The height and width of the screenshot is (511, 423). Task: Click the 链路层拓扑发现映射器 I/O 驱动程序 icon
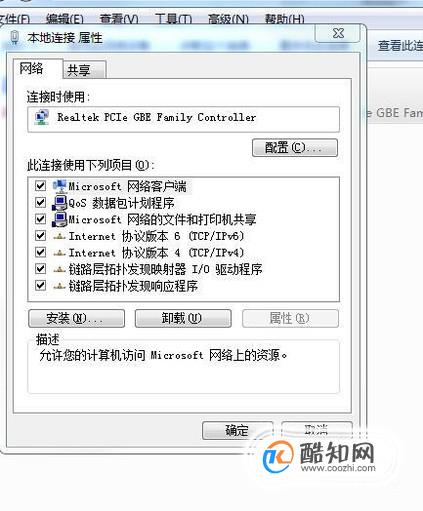point(59,269)
